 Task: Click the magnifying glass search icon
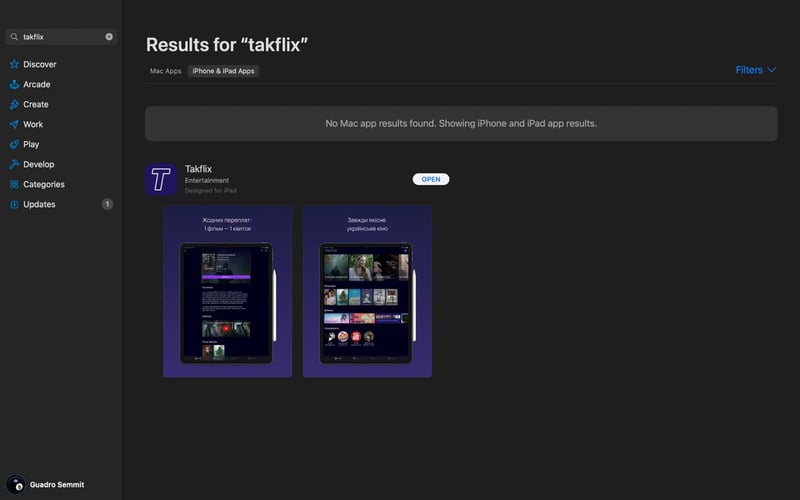[x=14, y=36]
